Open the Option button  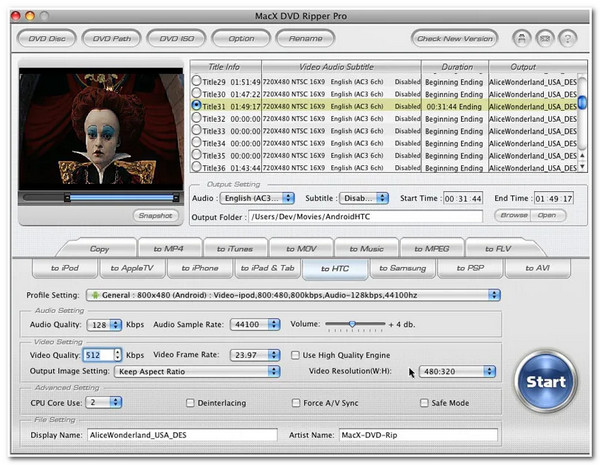pos(241,39)
